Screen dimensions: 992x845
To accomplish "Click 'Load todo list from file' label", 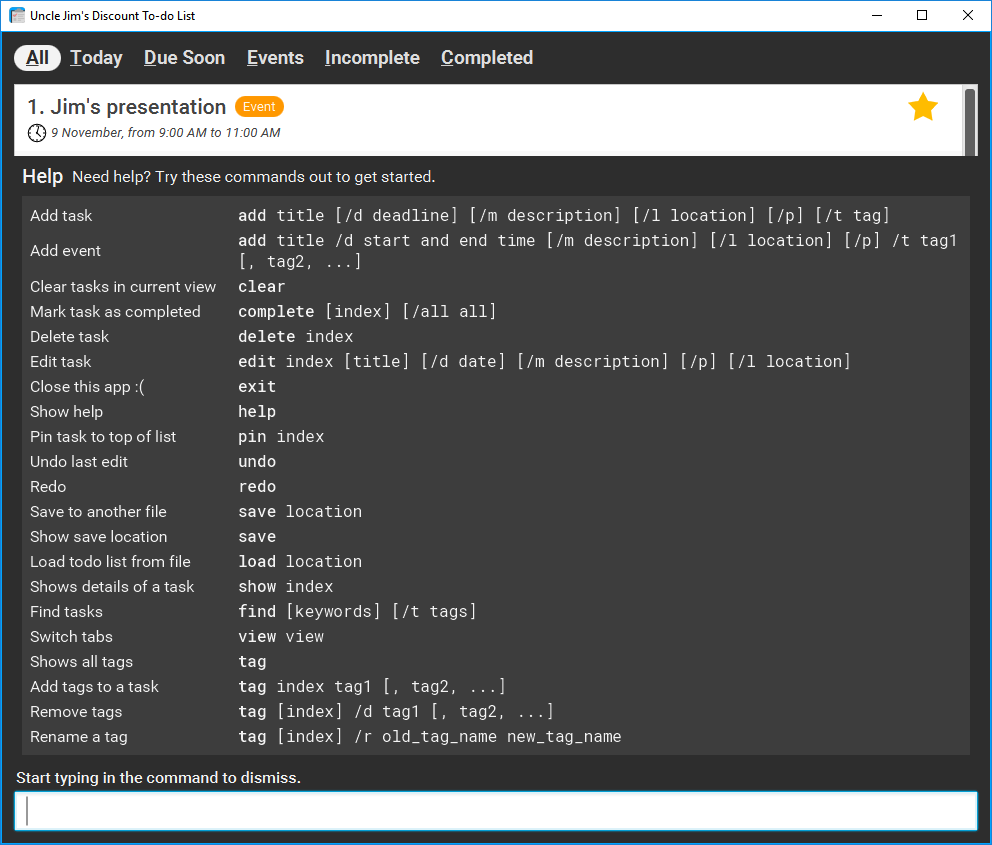I will tap(110, 562).
